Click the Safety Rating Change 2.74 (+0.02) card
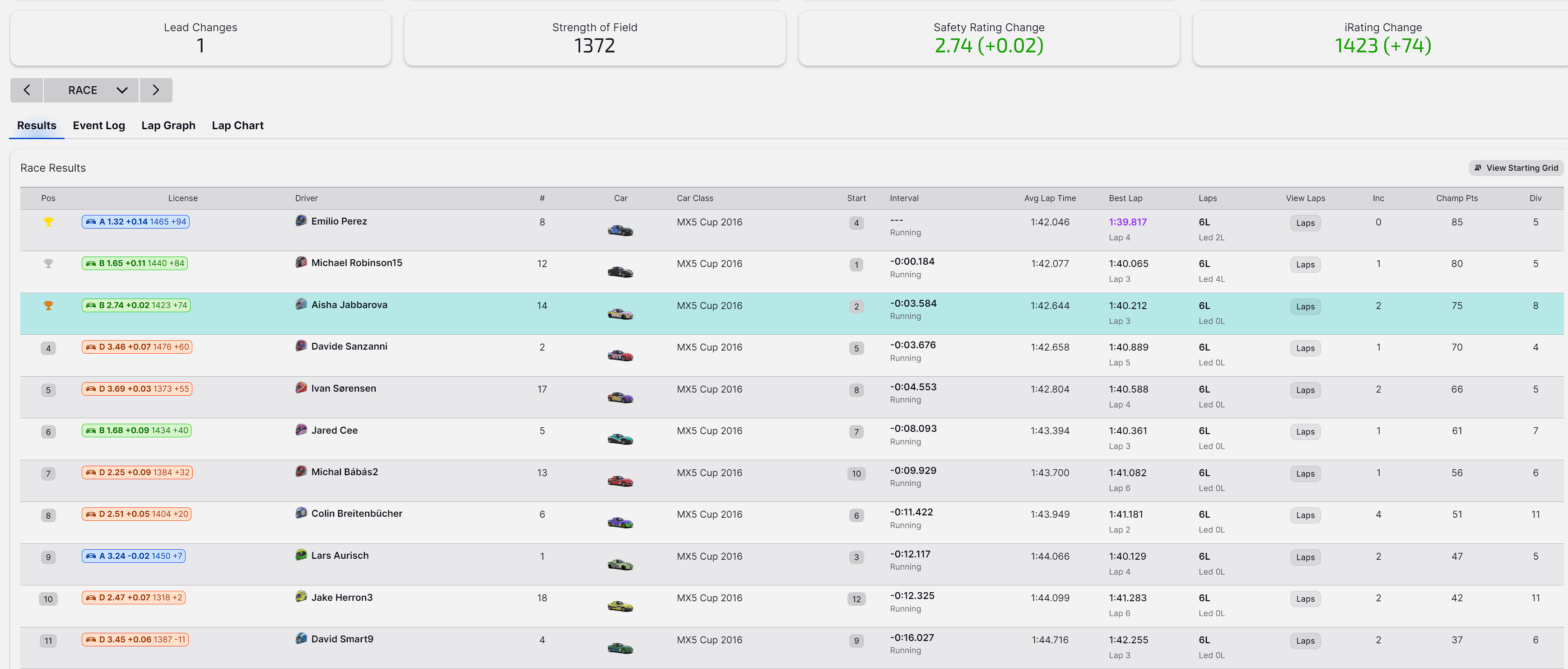Screen dimensions: 1568x669 [989, 38]
